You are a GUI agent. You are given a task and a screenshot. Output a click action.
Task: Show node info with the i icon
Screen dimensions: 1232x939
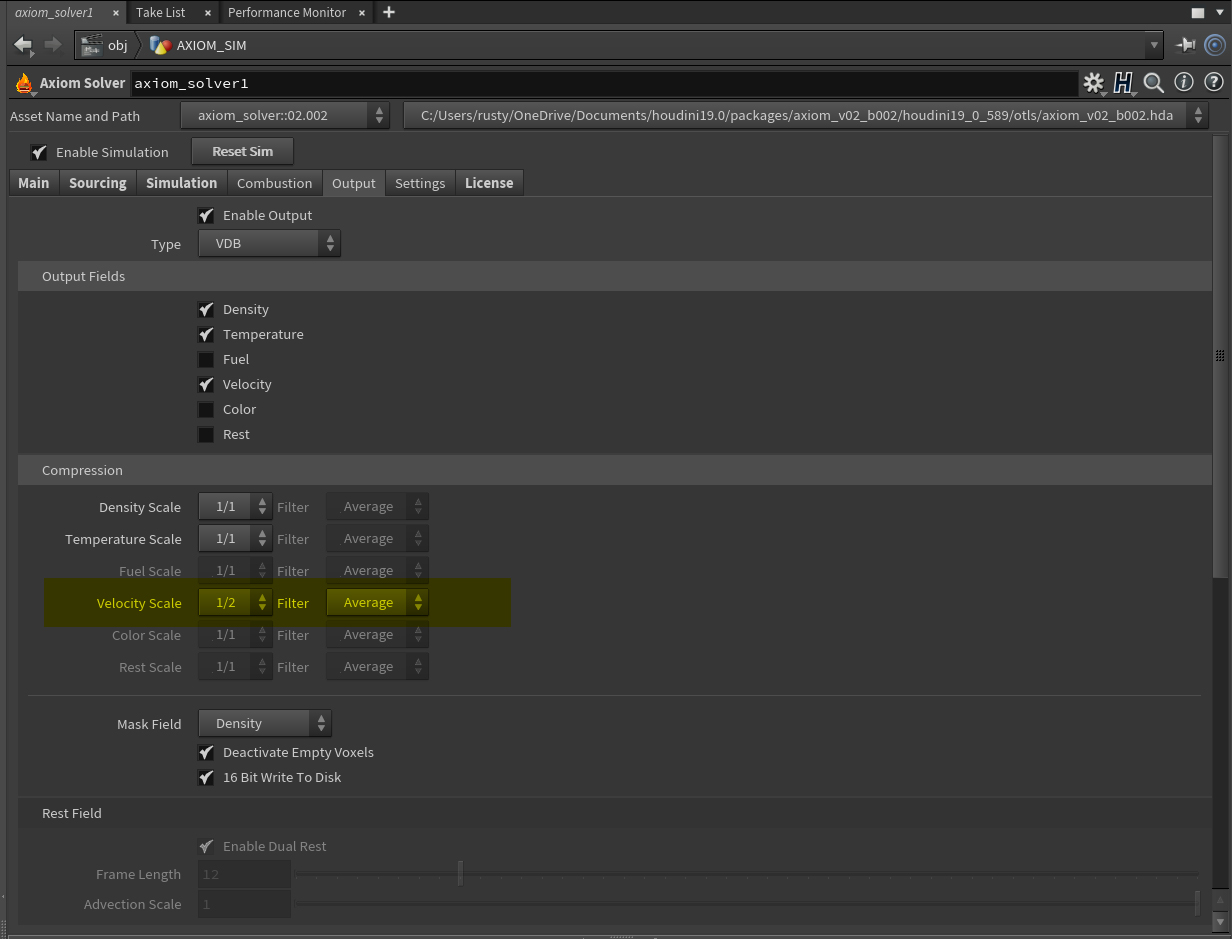point(1184,83)
